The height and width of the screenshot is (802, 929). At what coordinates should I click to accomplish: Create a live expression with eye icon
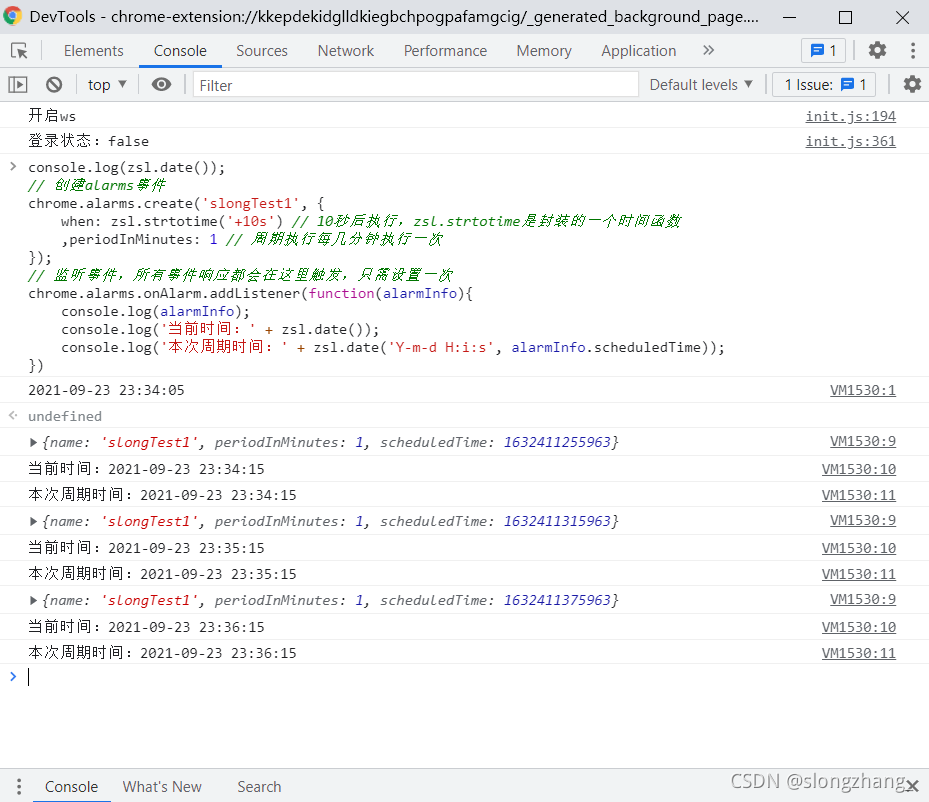click(x=161, y=85)
